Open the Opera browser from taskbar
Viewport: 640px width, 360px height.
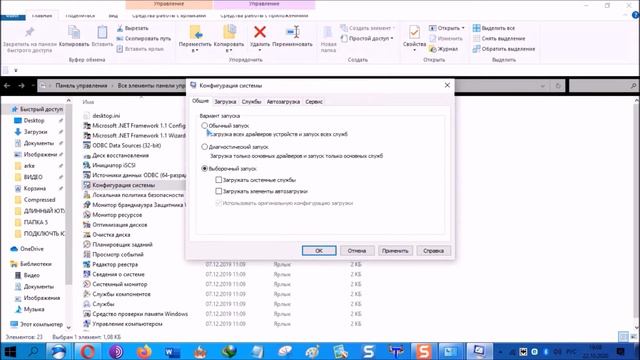pos(88,351)
